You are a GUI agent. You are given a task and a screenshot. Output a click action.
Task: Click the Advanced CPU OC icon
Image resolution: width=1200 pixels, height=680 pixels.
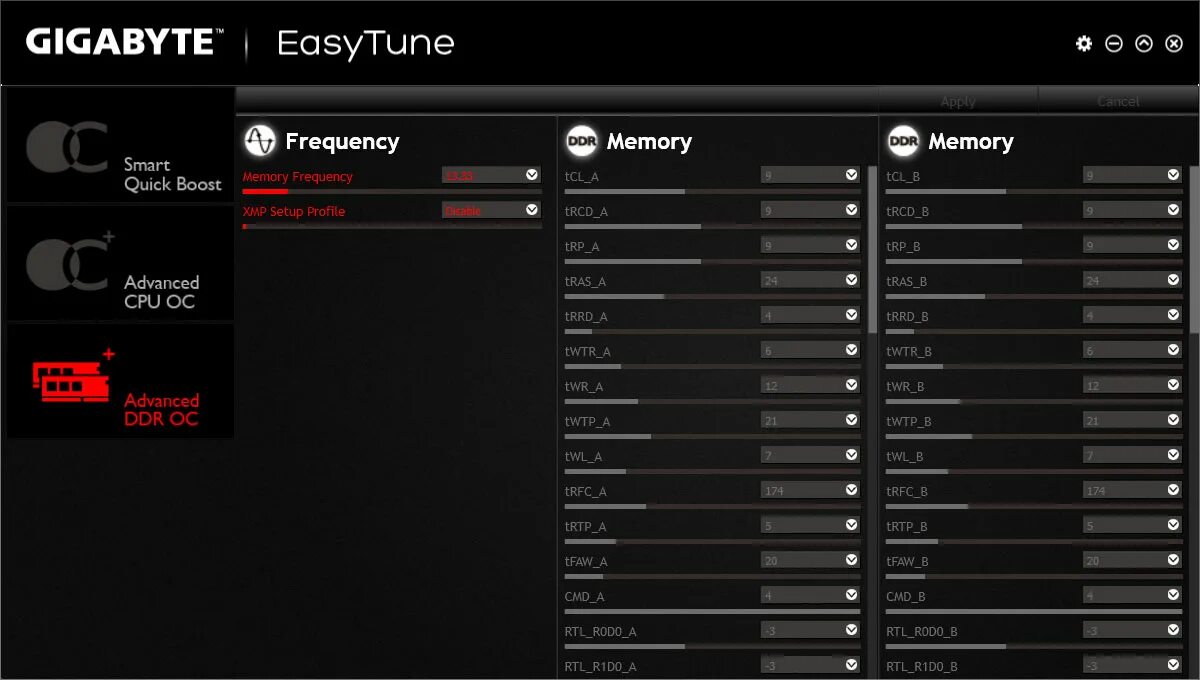pyautogui.click(x=70, y=262)
